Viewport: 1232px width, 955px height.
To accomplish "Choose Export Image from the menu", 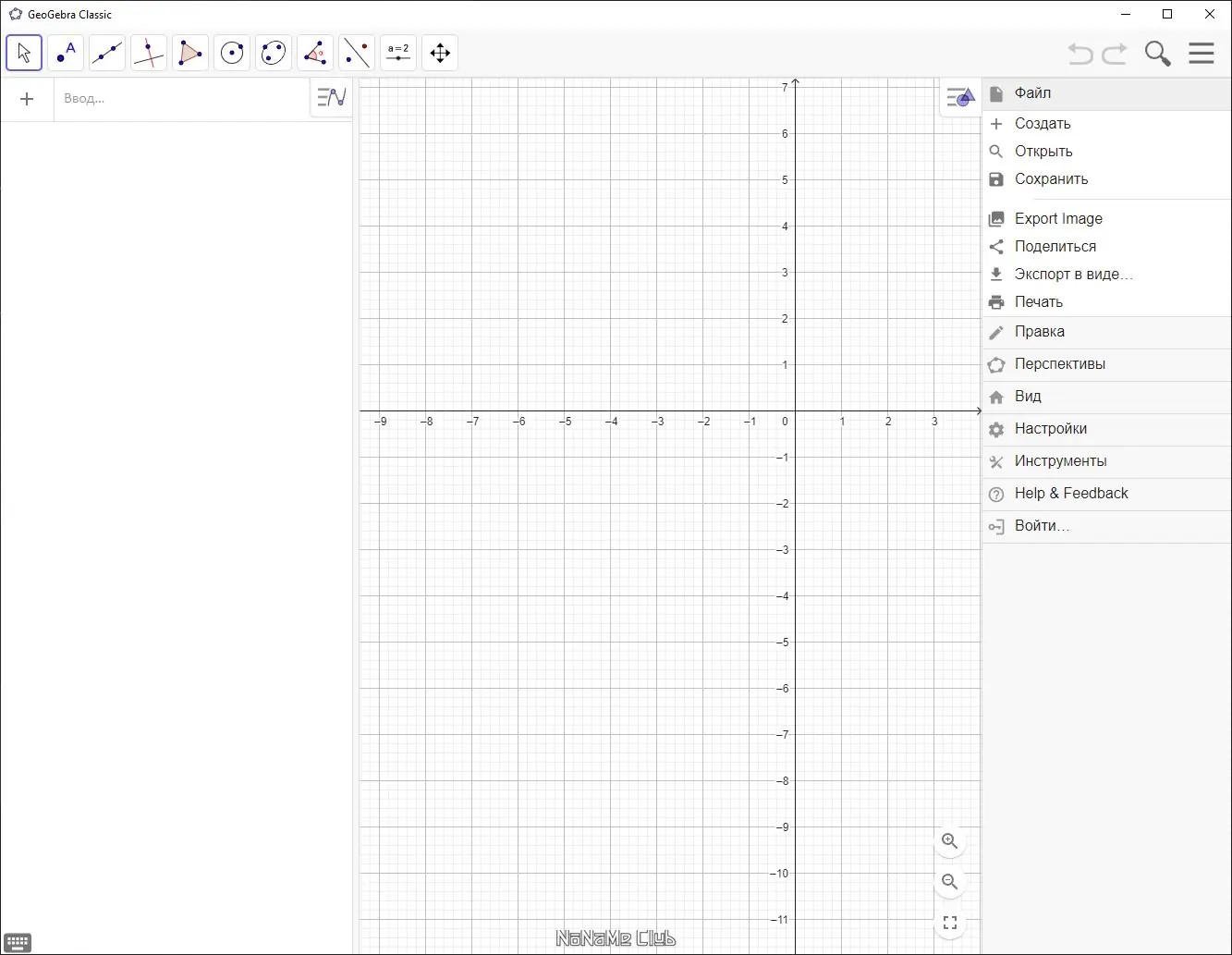I will tap(1107, 219).
